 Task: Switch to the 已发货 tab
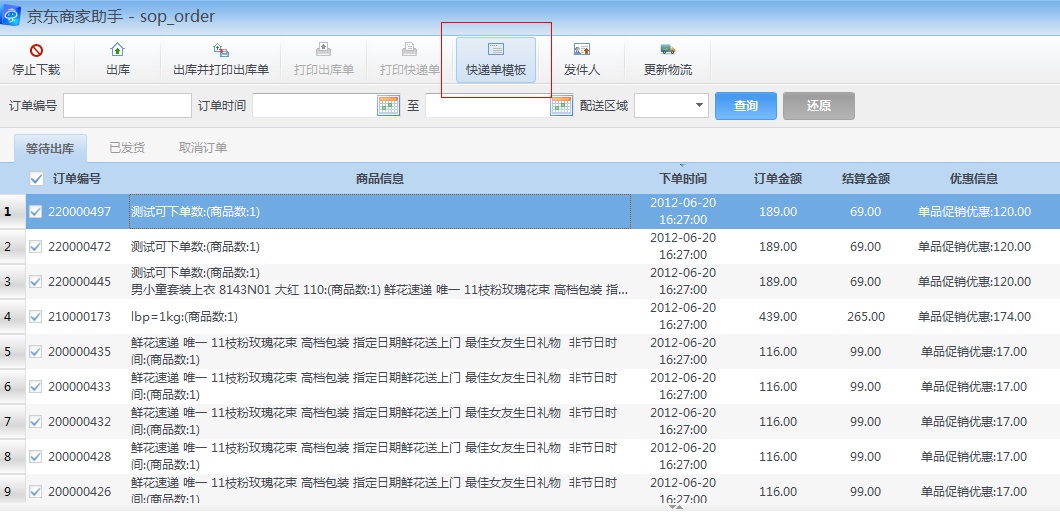(127, 148)
